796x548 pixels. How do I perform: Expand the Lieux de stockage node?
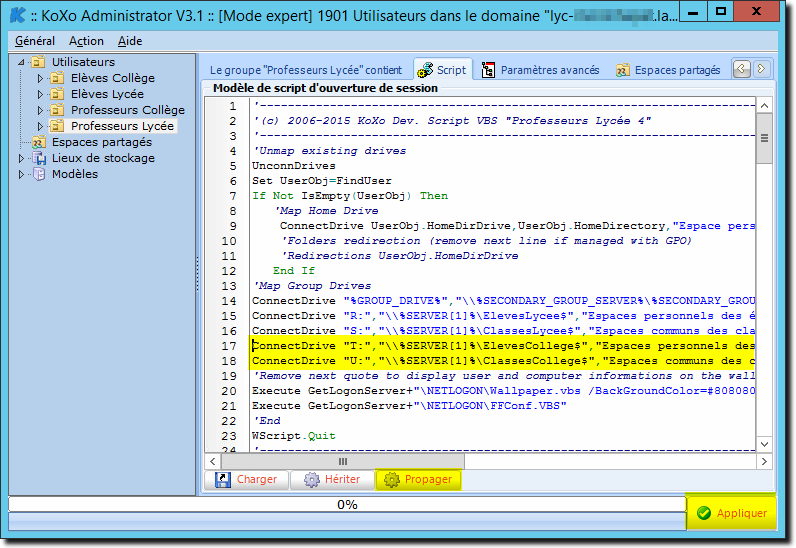[21, 158]
